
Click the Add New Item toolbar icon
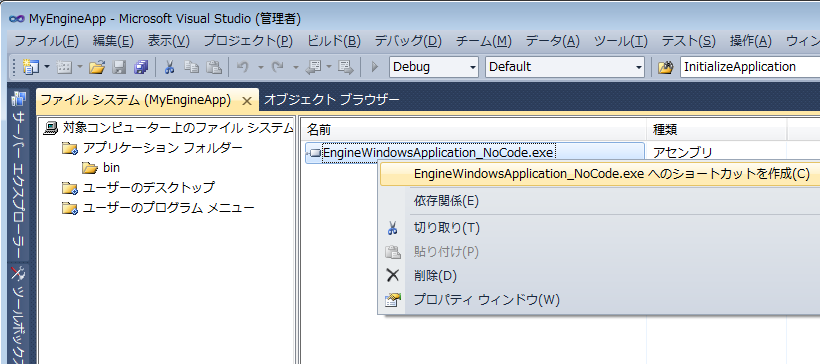point(64,67)
